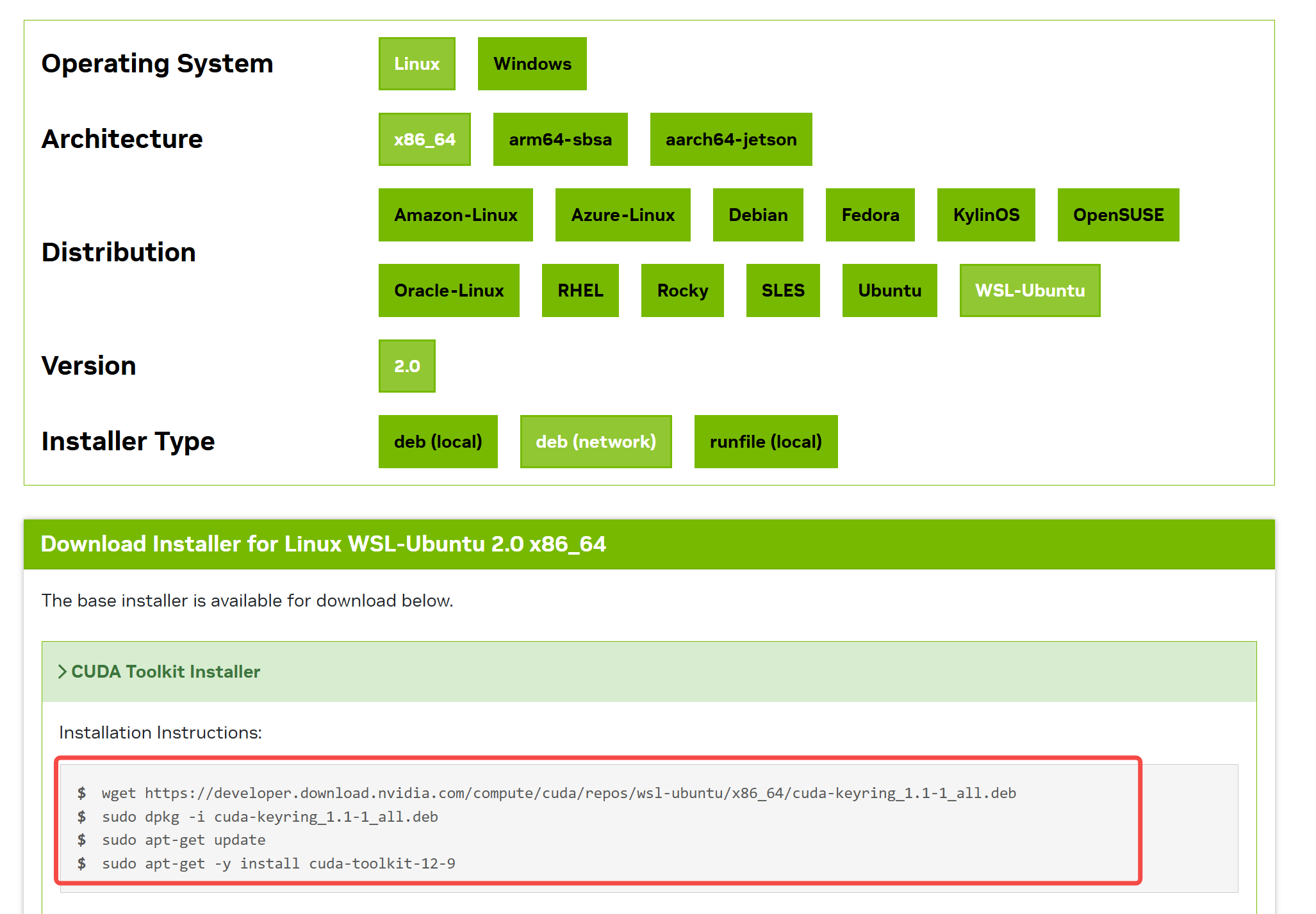Select plain Ubuntu distribution

[x=889, y=291]
